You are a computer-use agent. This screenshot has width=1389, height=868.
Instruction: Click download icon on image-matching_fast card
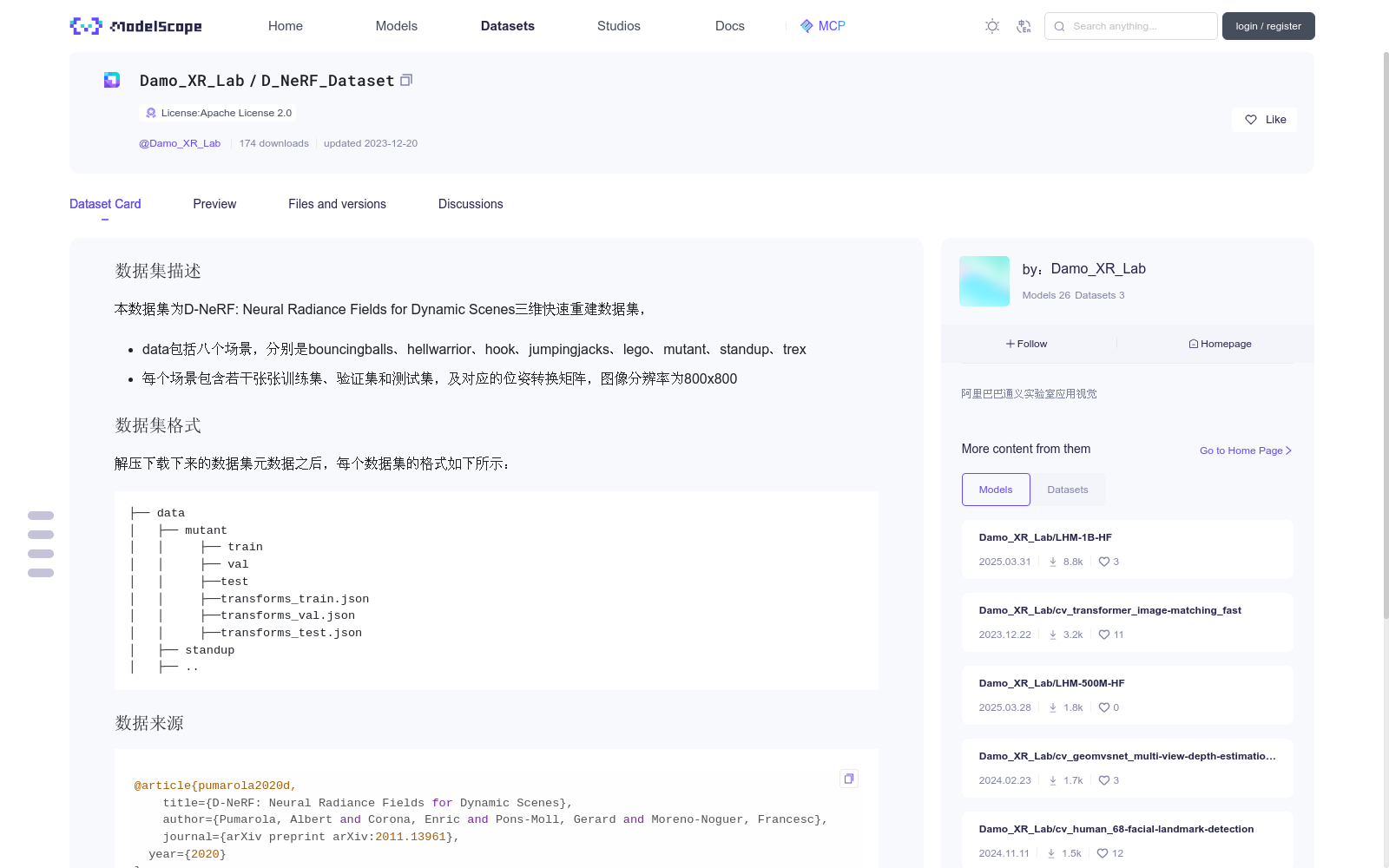click(x=1053, y=635)
